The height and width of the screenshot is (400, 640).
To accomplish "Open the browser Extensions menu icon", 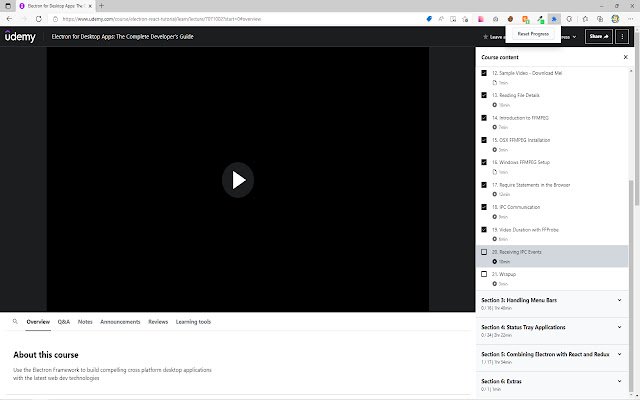I will (569, 19).
